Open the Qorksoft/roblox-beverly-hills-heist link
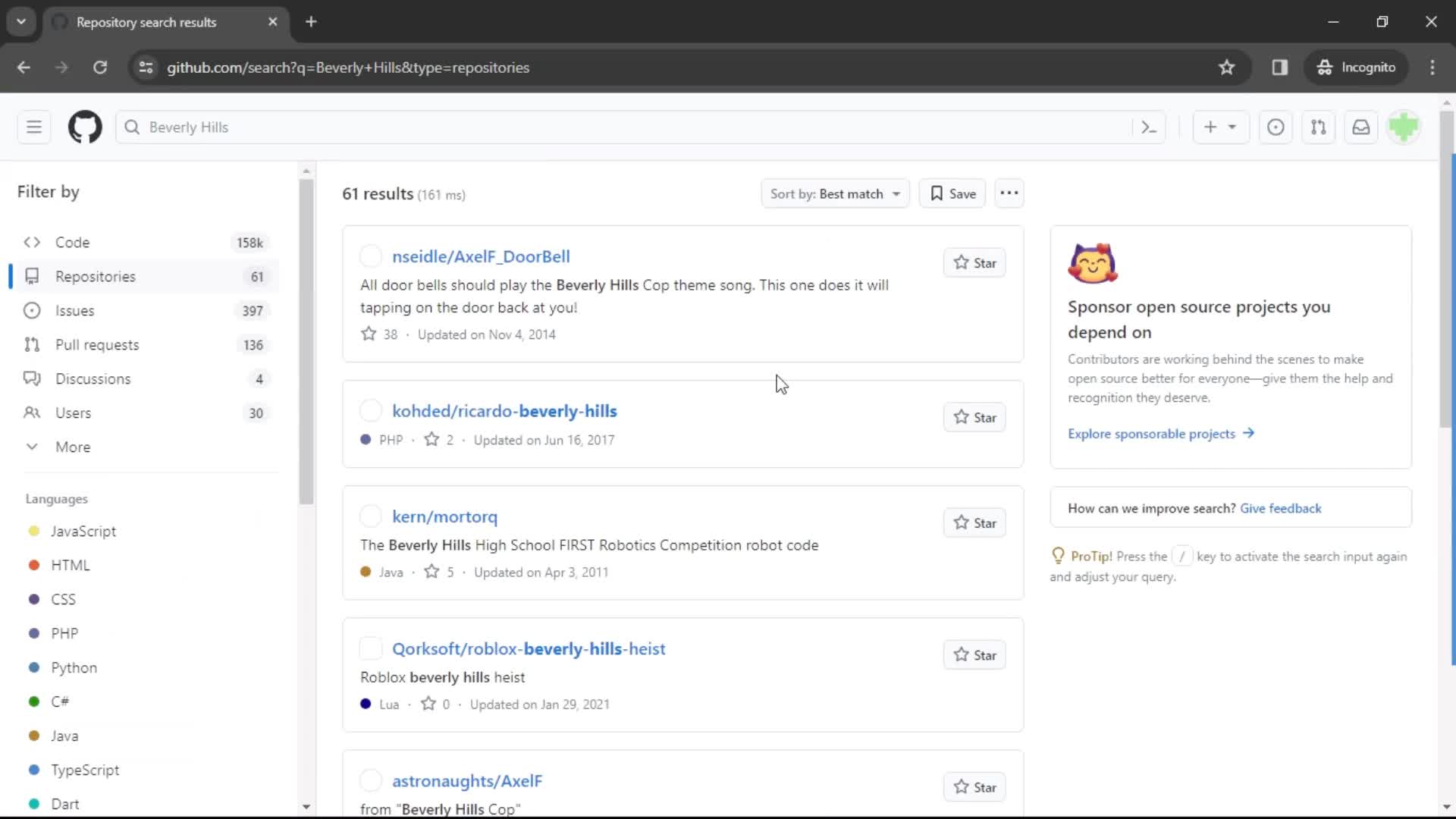This screenshot has height=819, width=1456. [529, 648]
